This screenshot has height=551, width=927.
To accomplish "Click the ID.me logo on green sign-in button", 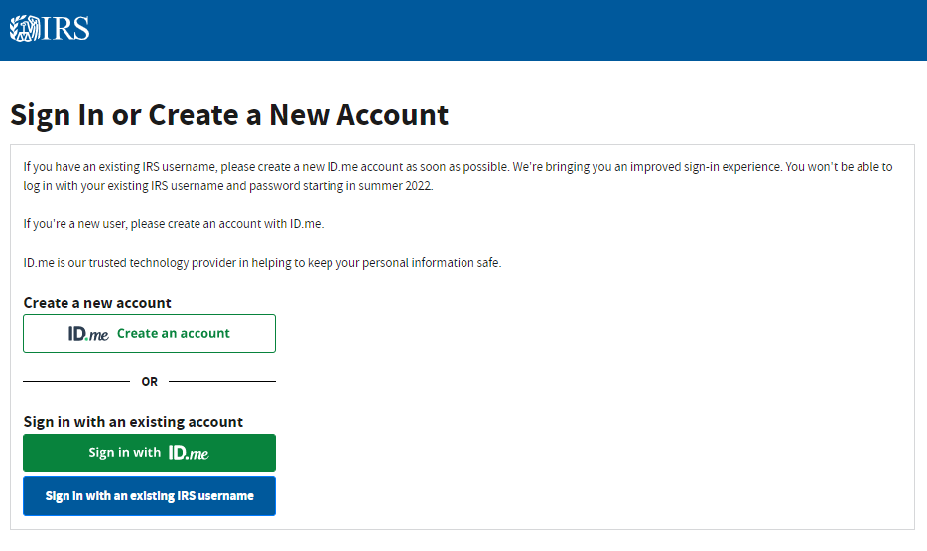I will pos(188,453).
